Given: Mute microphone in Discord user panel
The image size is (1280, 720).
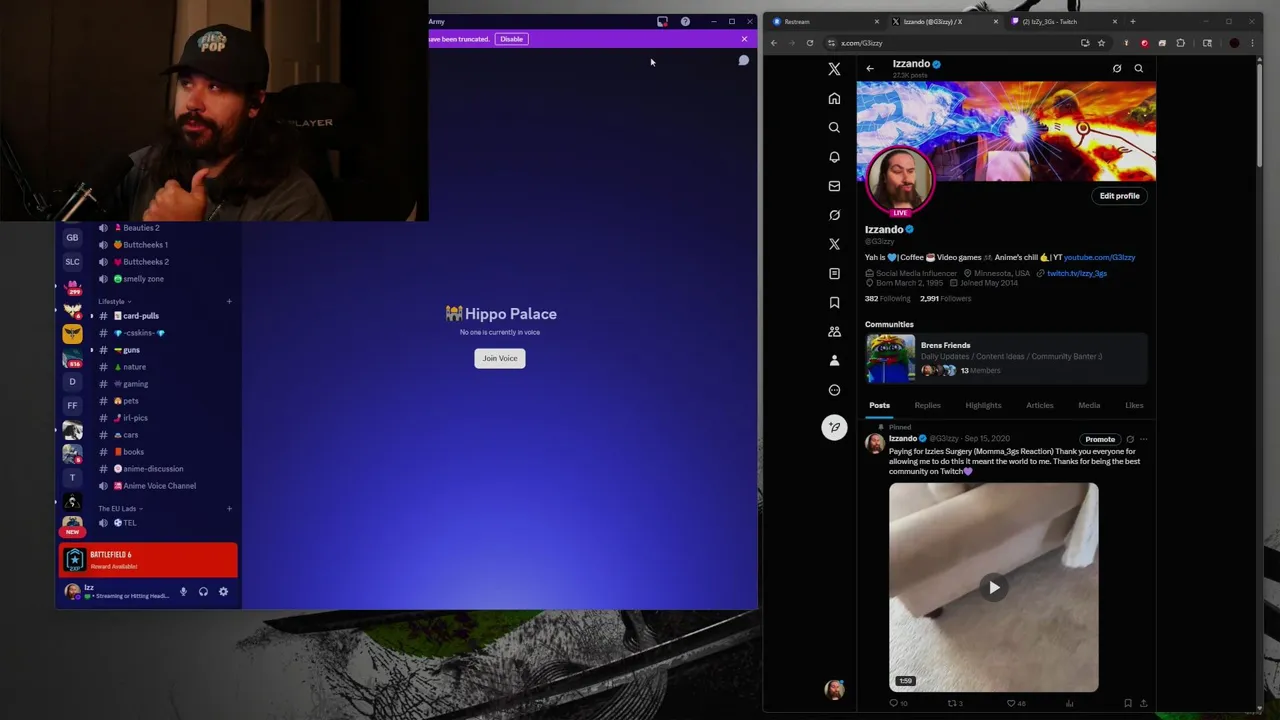Looking at the screenshot, I should [x=183, y=592].
